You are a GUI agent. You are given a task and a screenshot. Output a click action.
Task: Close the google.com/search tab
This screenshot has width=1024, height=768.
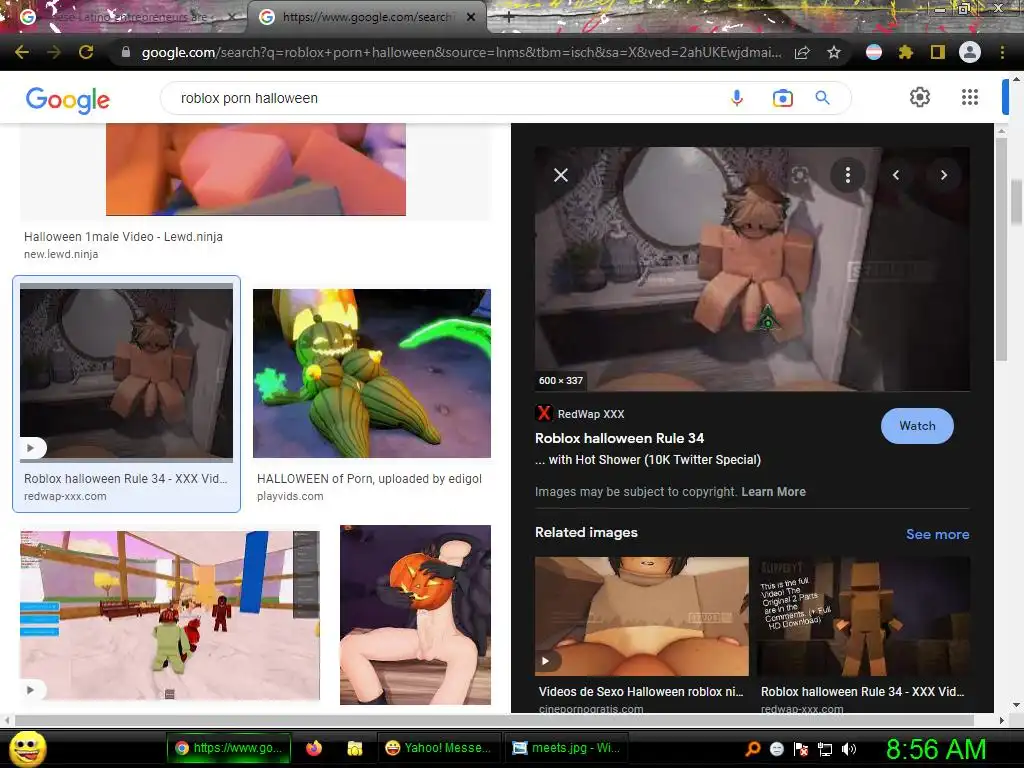tap(471, 17)
